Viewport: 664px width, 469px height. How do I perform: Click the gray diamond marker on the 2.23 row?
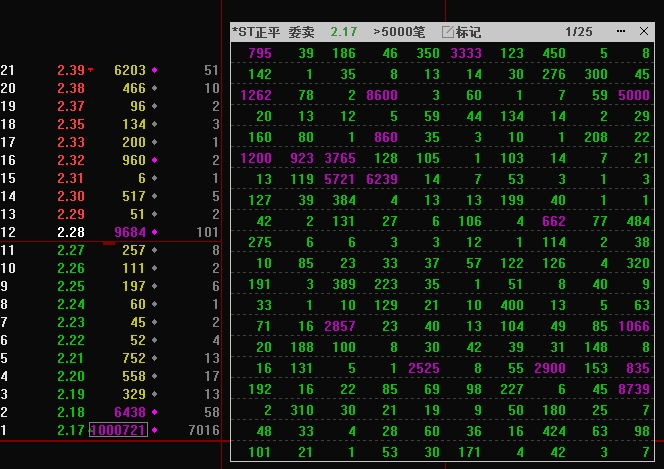(x=155, y=322)
